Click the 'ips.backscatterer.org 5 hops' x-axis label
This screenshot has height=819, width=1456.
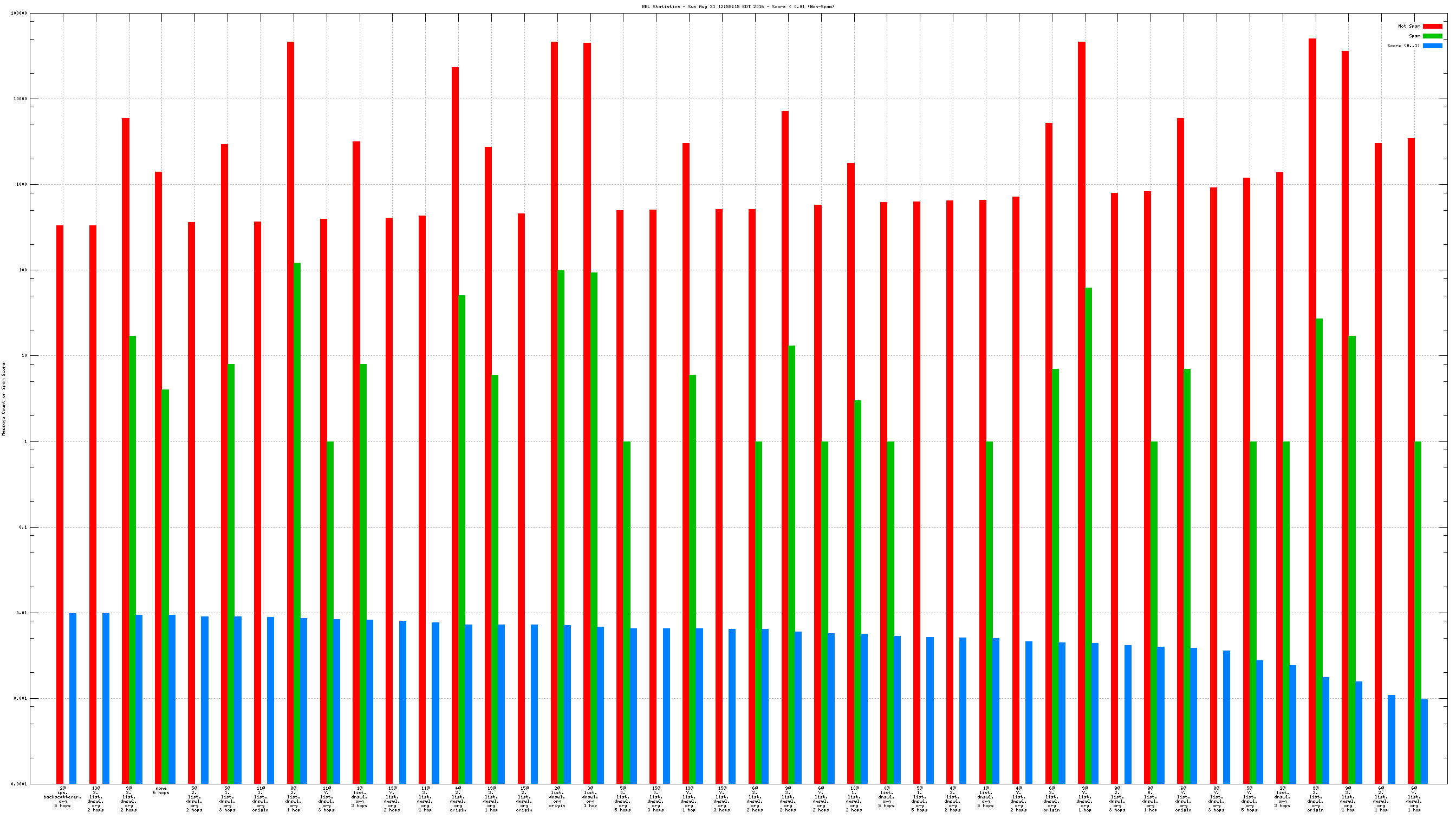(x=63, y=796)
